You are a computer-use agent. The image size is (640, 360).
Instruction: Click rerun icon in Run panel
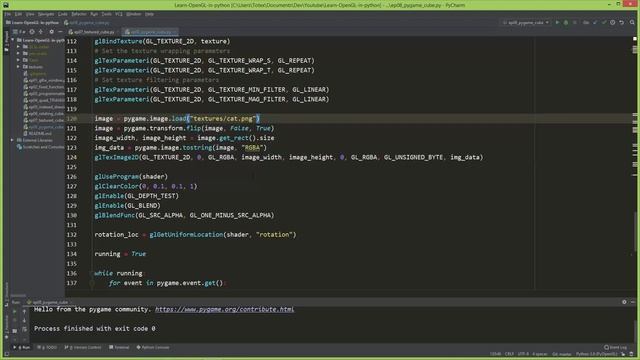15,311
